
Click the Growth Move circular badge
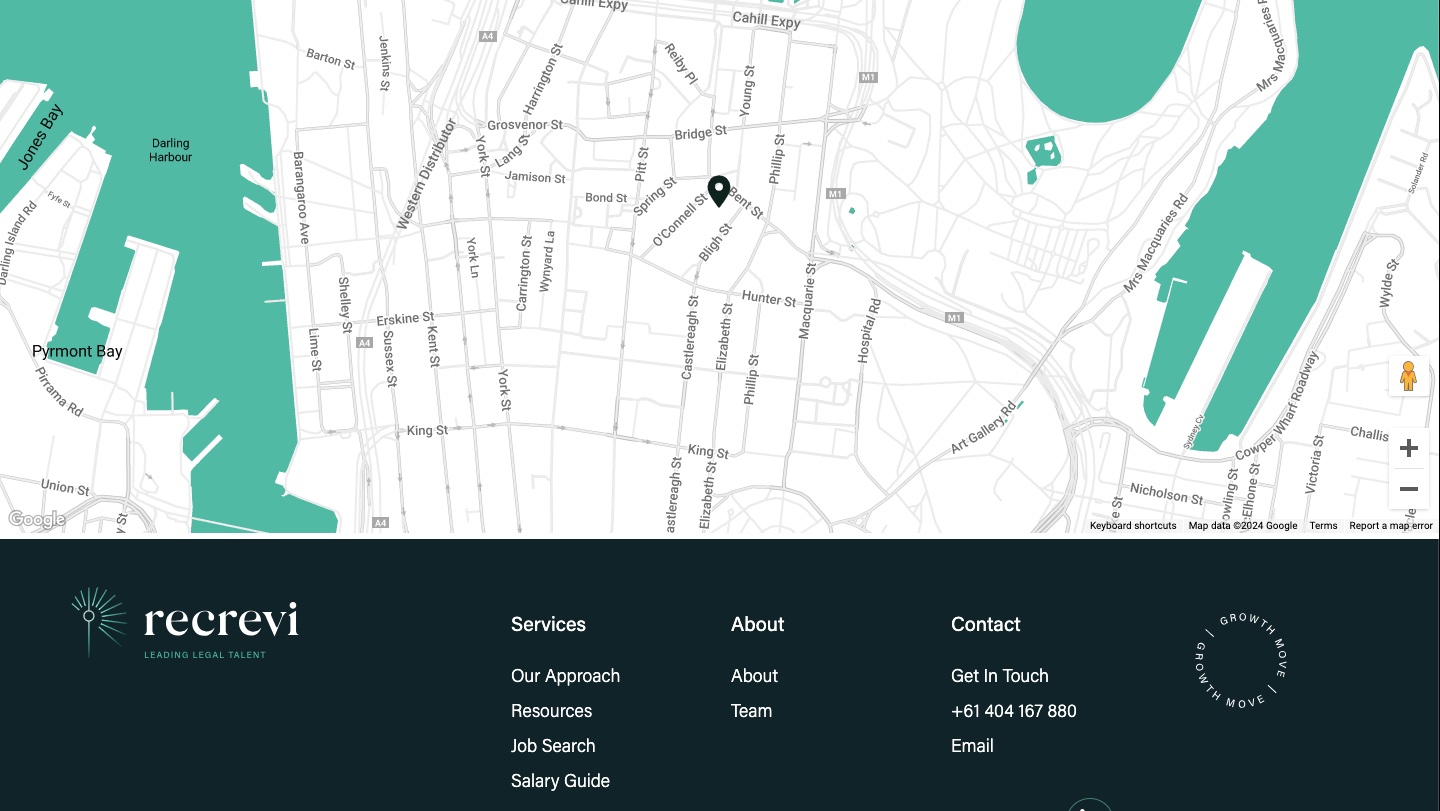(1241, 660)
